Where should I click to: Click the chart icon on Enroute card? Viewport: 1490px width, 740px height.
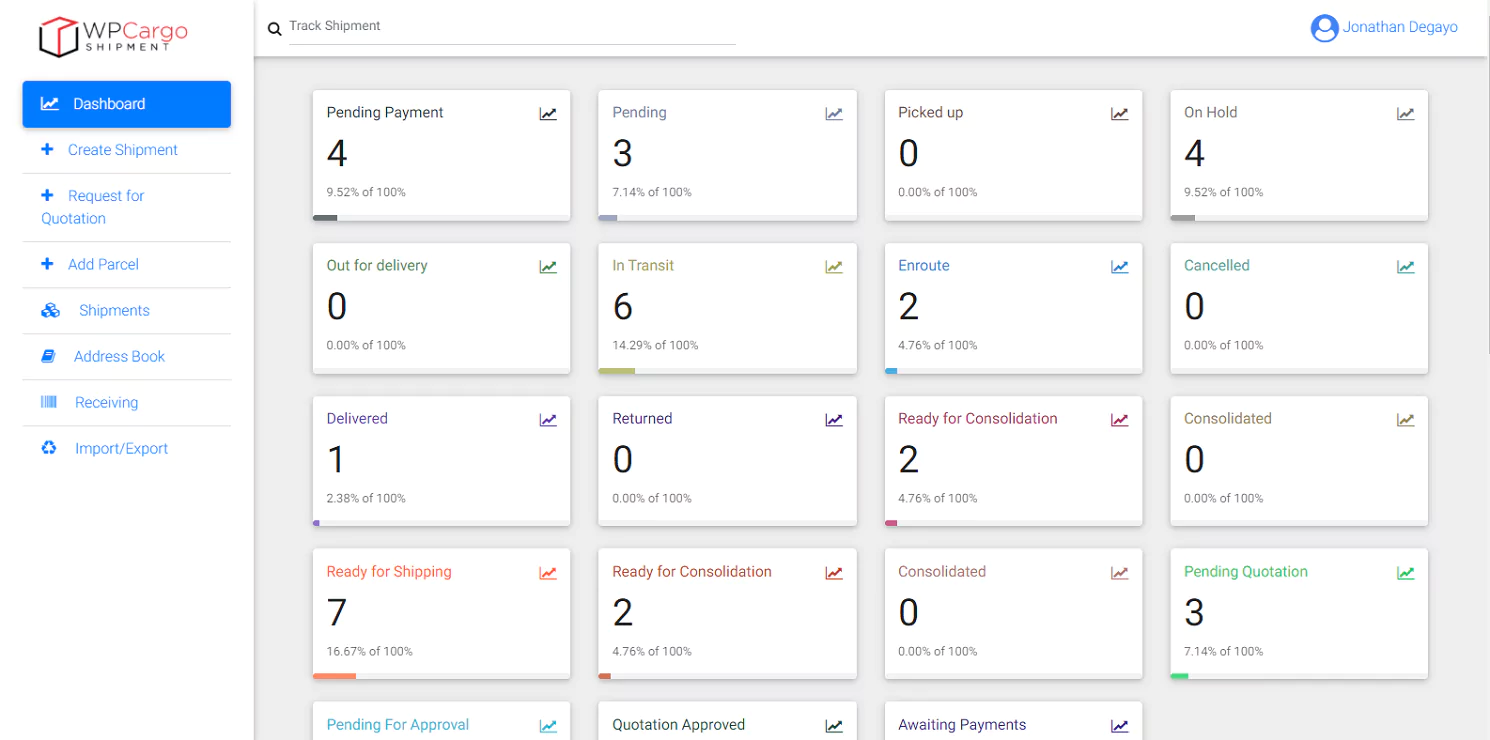1120,267
